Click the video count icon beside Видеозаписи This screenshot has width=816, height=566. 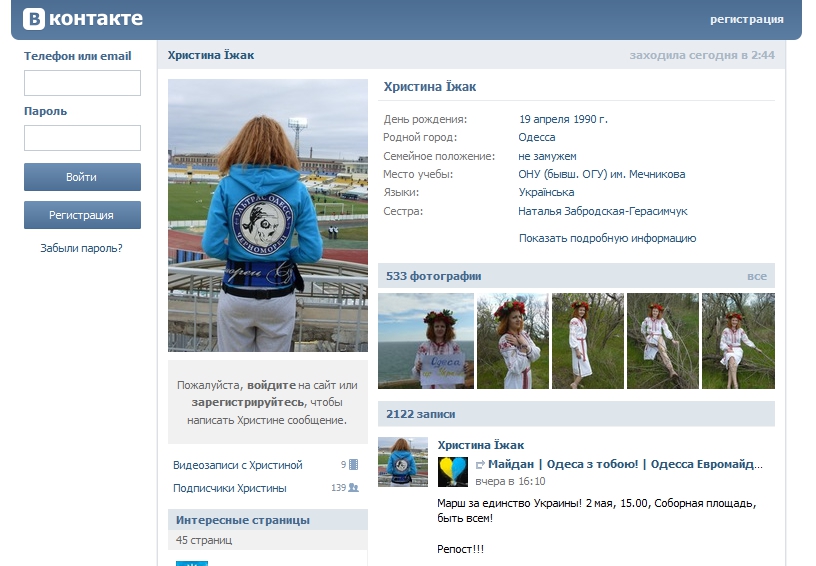[x=353, y=464]
